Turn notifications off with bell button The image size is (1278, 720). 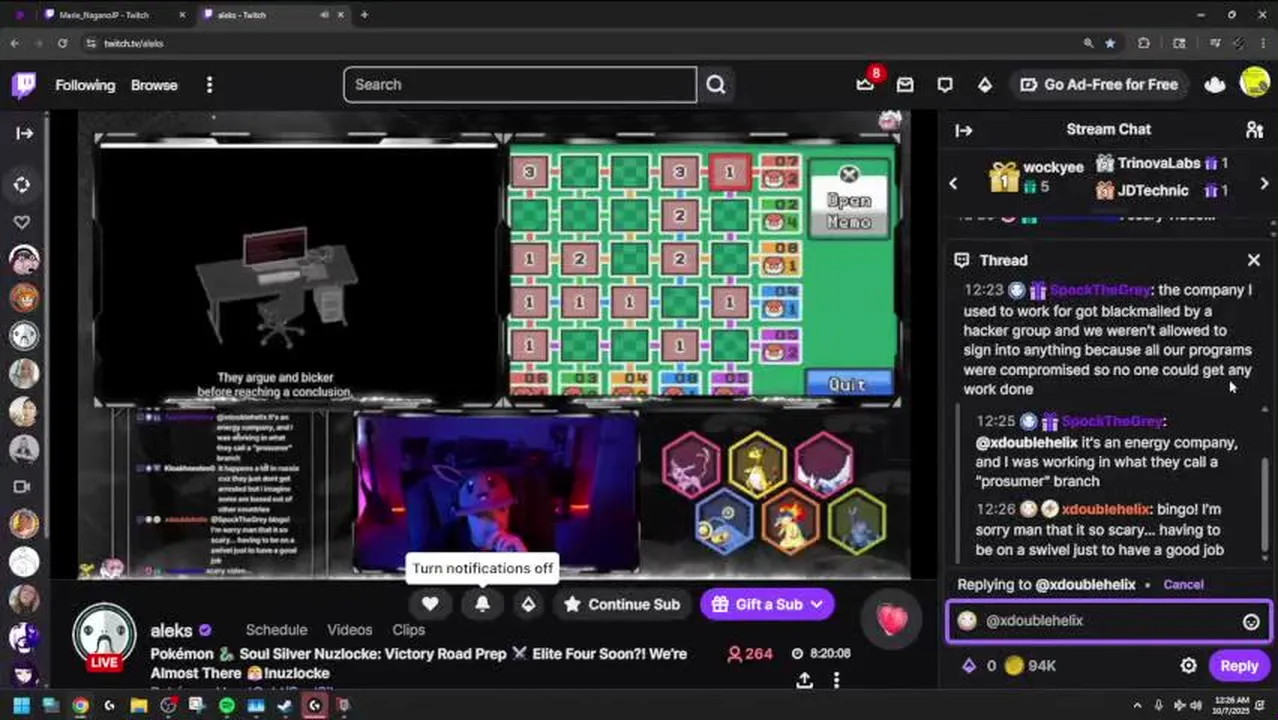[x=482, y=604]
